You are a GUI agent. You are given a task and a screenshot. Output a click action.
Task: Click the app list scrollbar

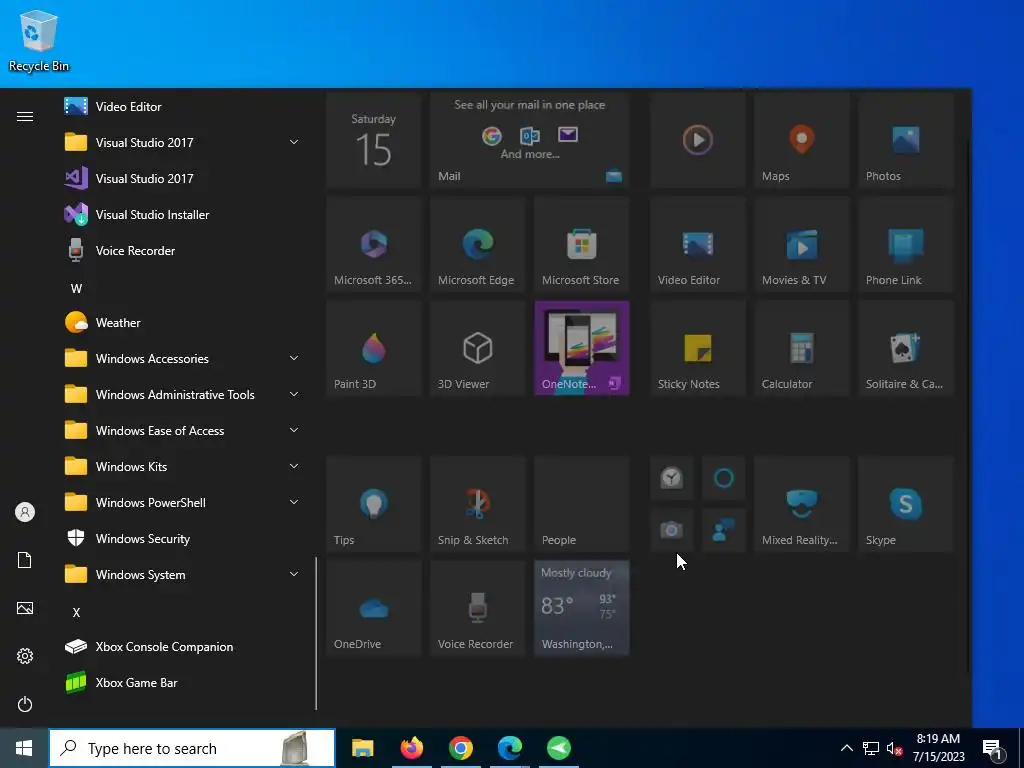click(x=316, y=633)
